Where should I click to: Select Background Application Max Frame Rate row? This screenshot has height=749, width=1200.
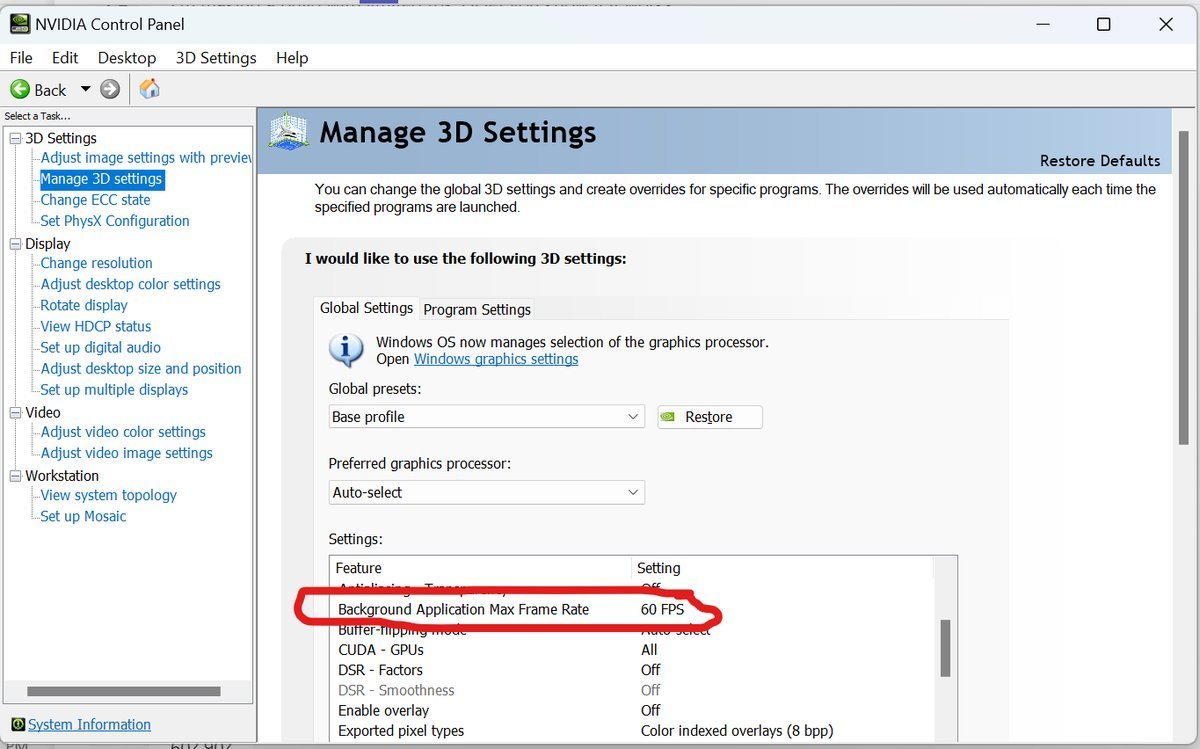coord(632,609)
